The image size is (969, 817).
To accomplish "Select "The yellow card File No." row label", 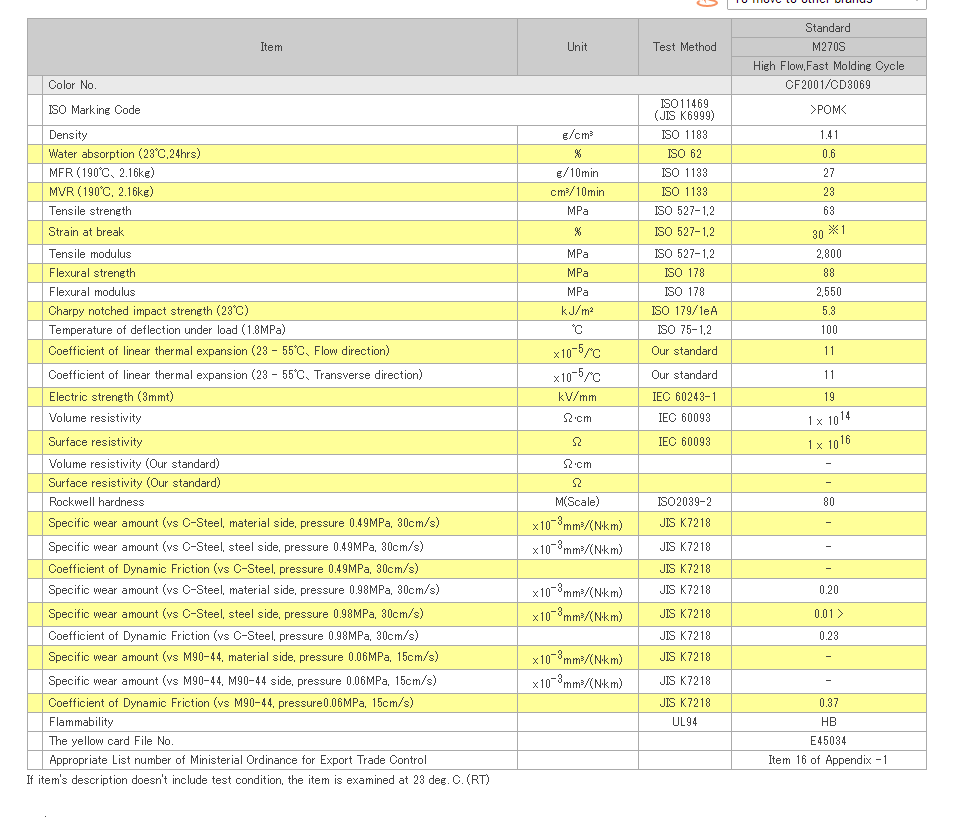I will pyautogui.click(x=111, y=741).
